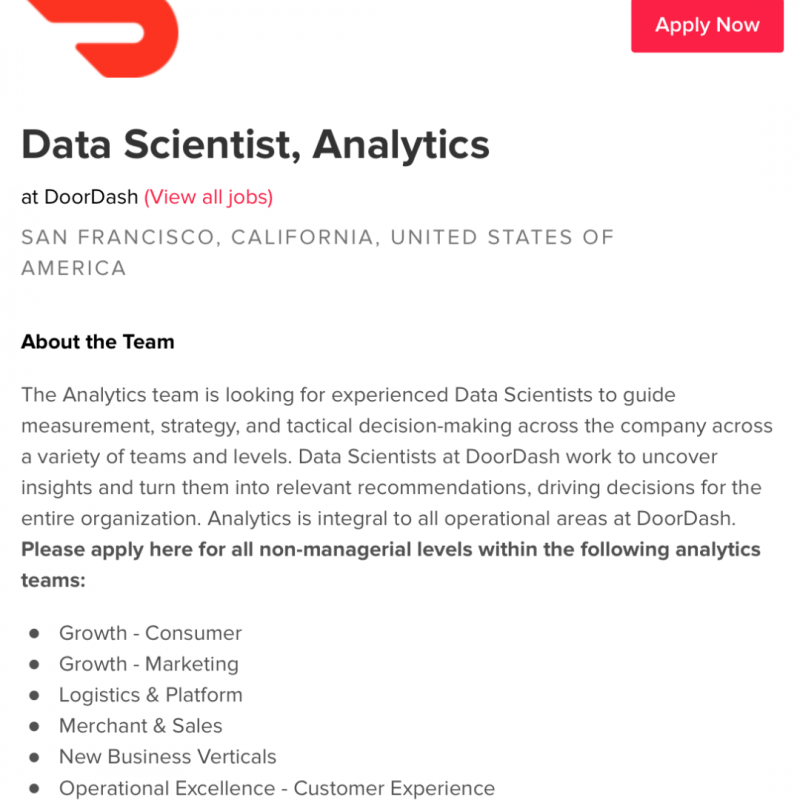
Task: Click the DoorDash logo
Action: coord(100,35)
